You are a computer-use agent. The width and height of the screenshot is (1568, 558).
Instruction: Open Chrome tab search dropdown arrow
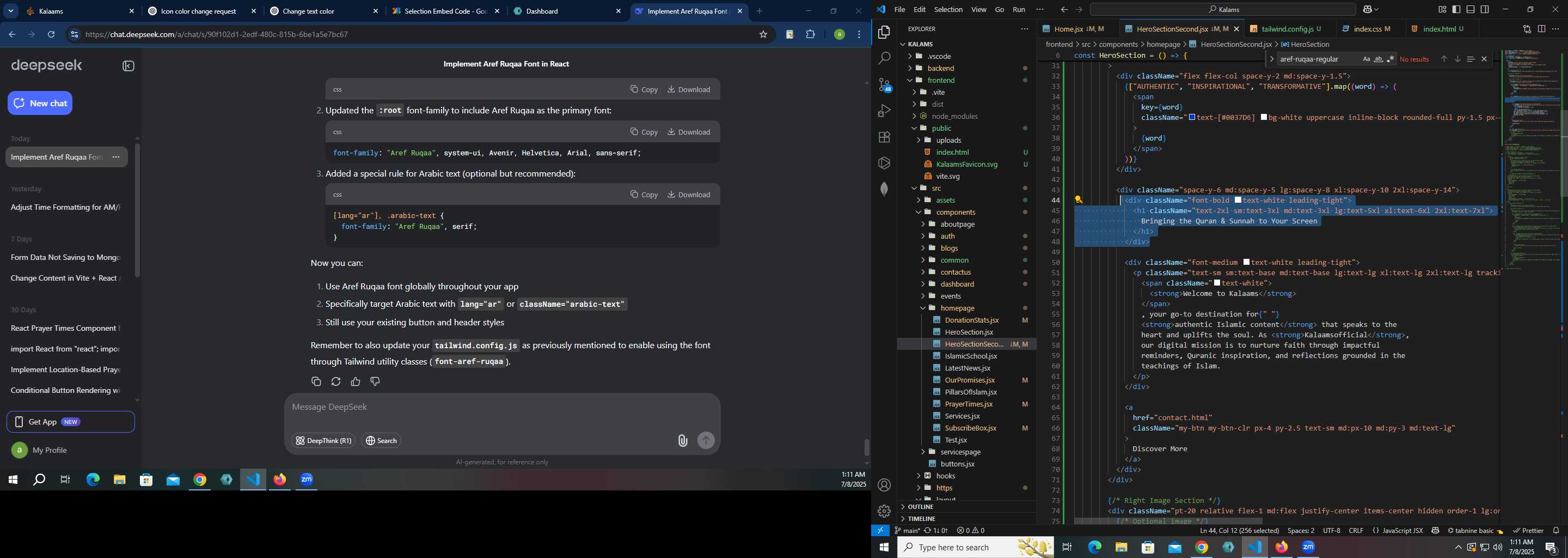pos(11,11)
